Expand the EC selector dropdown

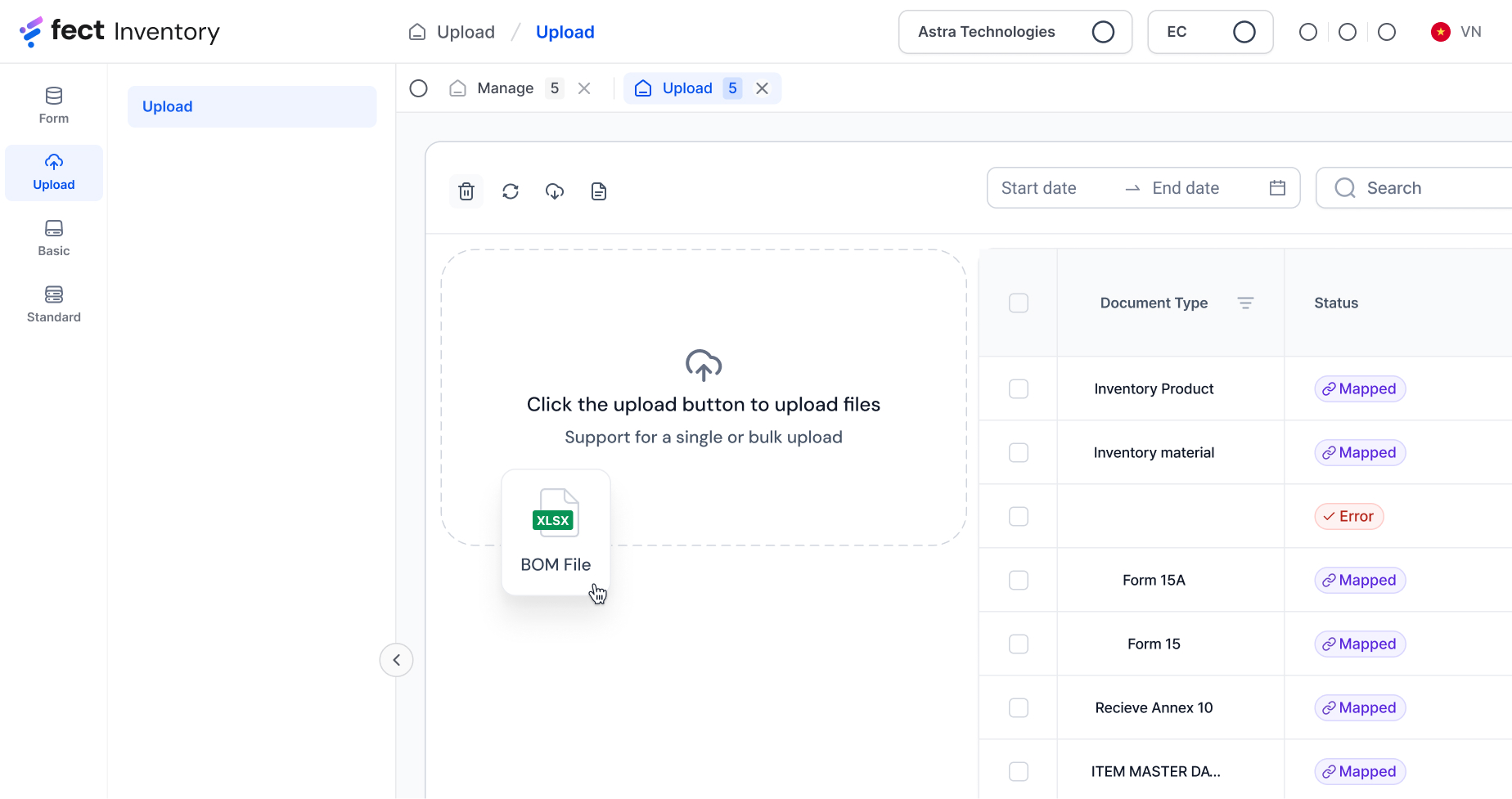click(1209, 32)
